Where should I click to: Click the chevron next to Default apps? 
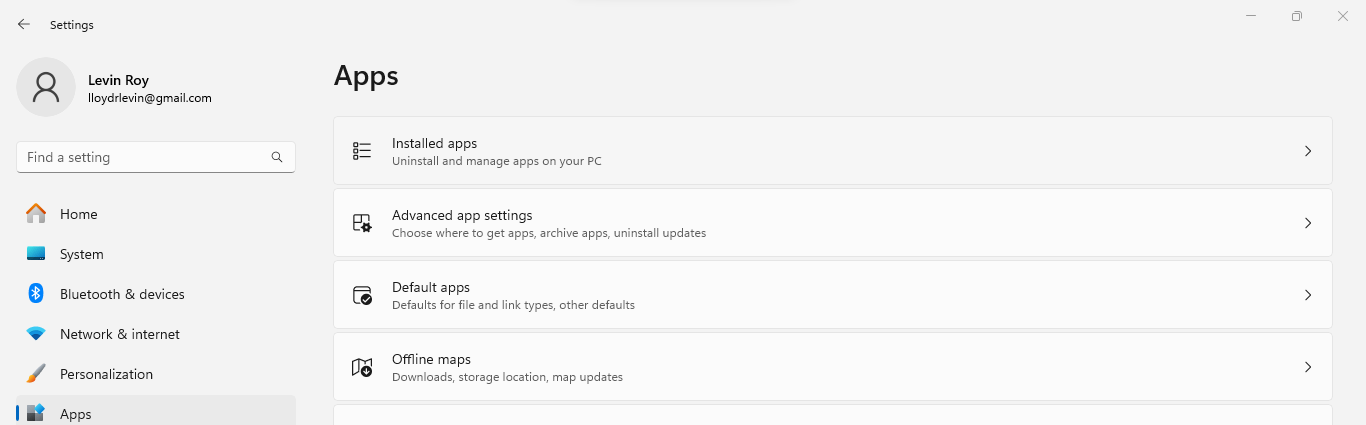(x=1308, y=295)
